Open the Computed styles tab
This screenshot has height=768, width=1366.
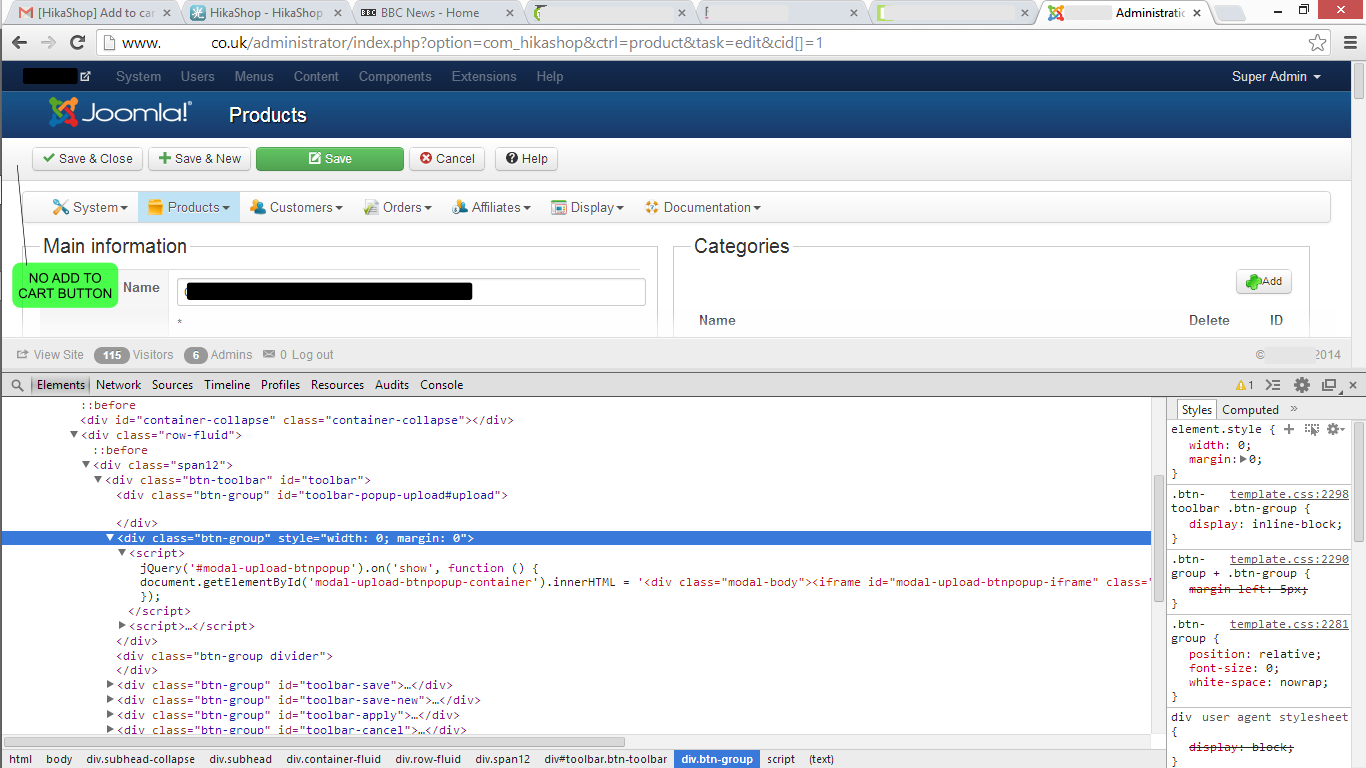[x=1250, y=410]
